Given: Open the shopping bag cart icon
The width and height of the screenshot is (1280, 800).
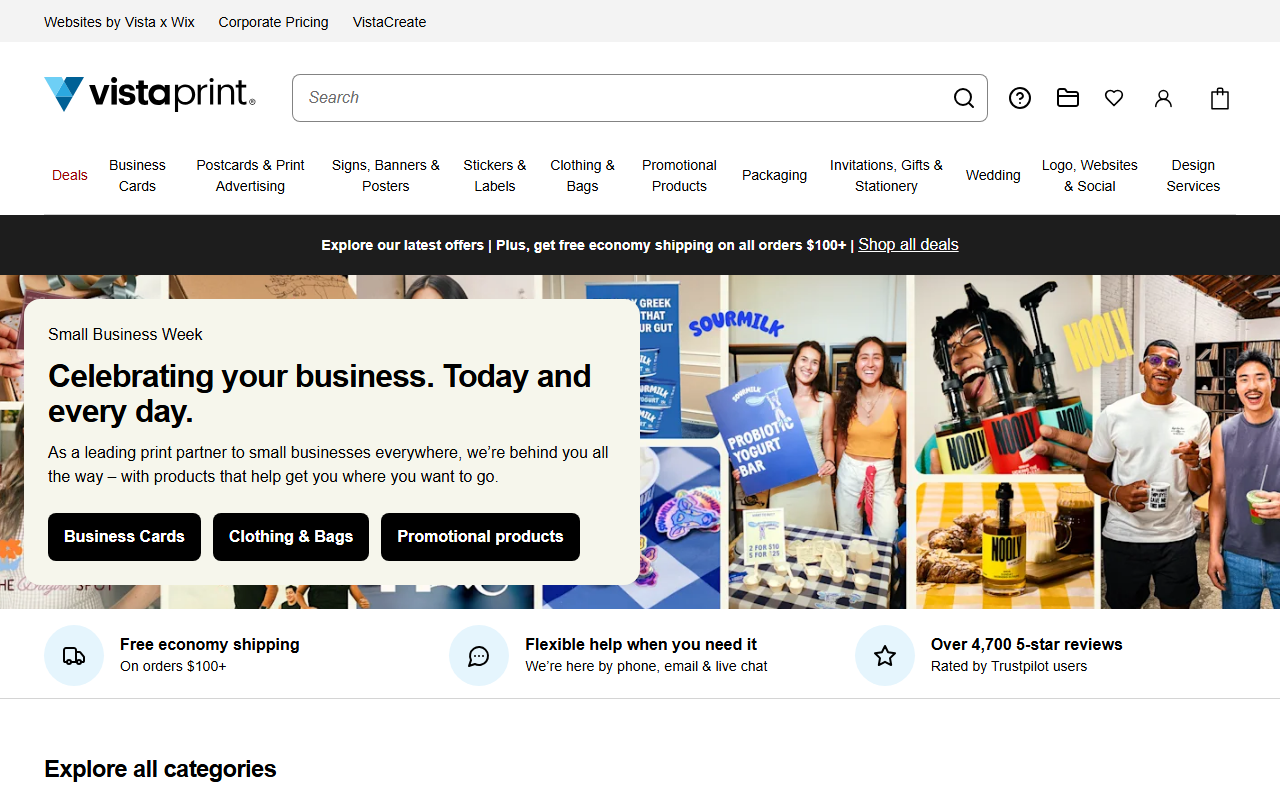Looking at the screenshot, I should click(x=1219, y=98).
